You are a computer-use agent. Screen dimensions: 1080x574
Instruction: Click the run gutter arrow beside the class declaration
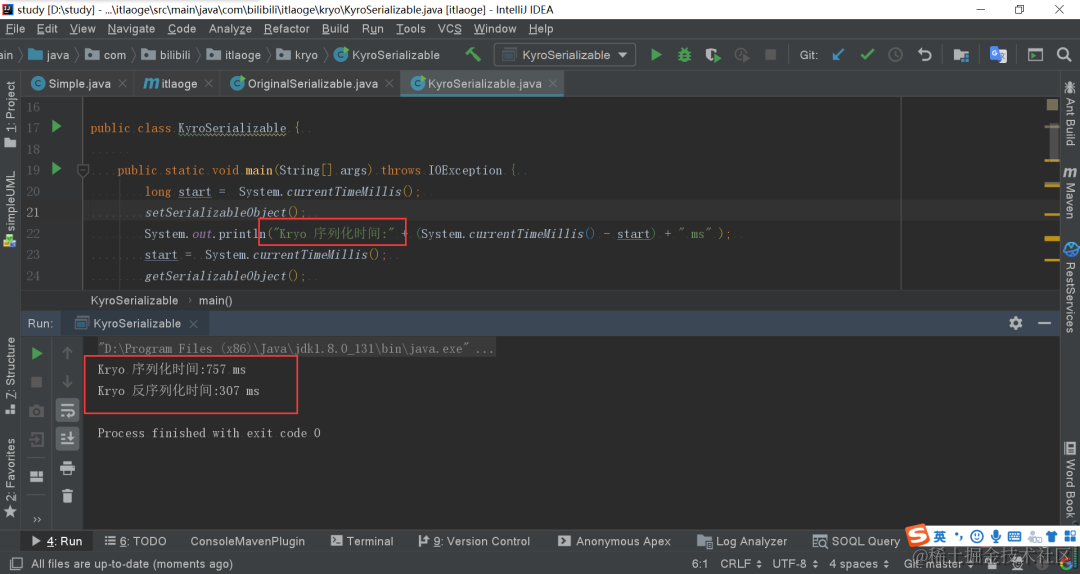click(56, 127)
